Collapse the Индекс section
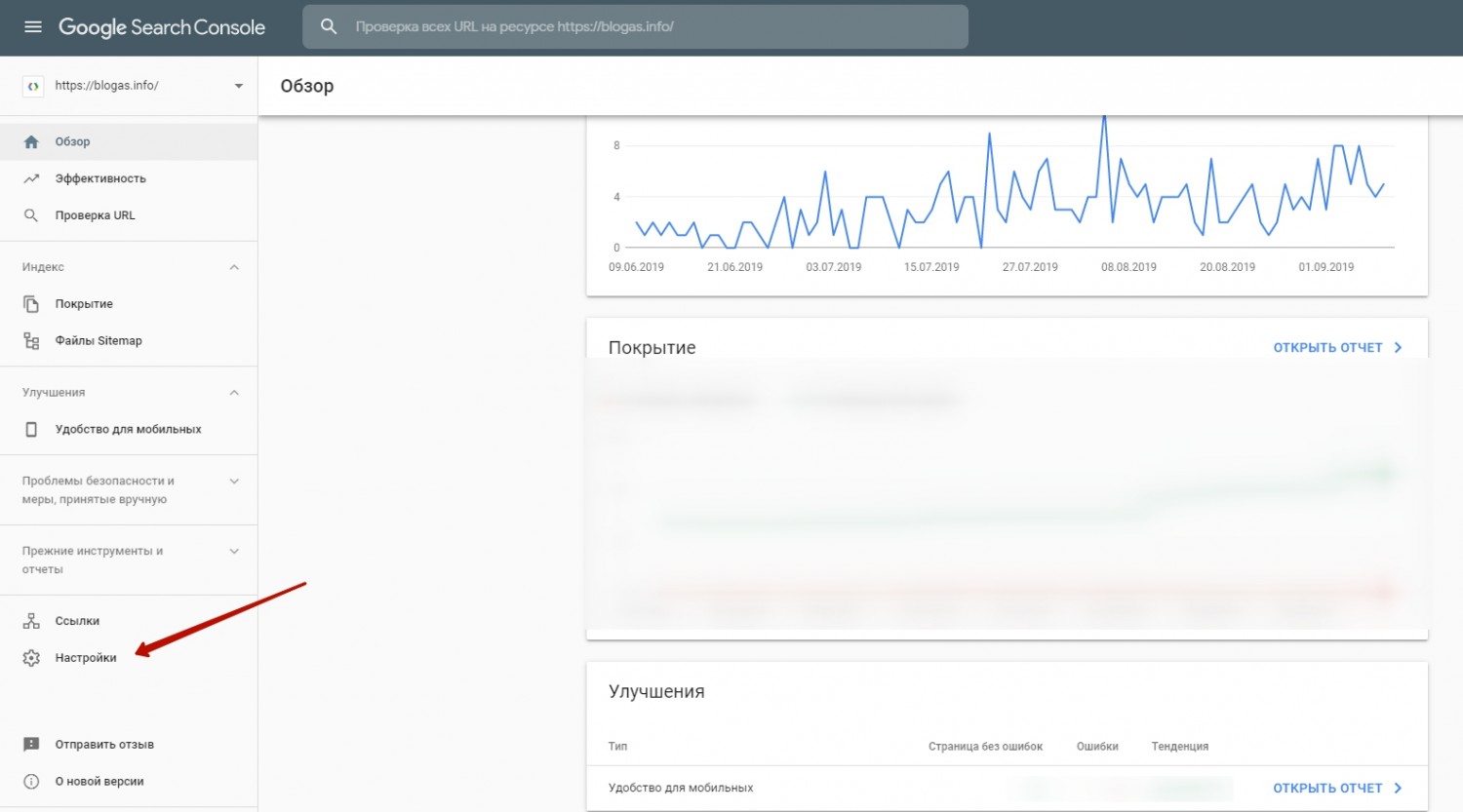The height and width of the screenshot is (812, 1463). 234,267
